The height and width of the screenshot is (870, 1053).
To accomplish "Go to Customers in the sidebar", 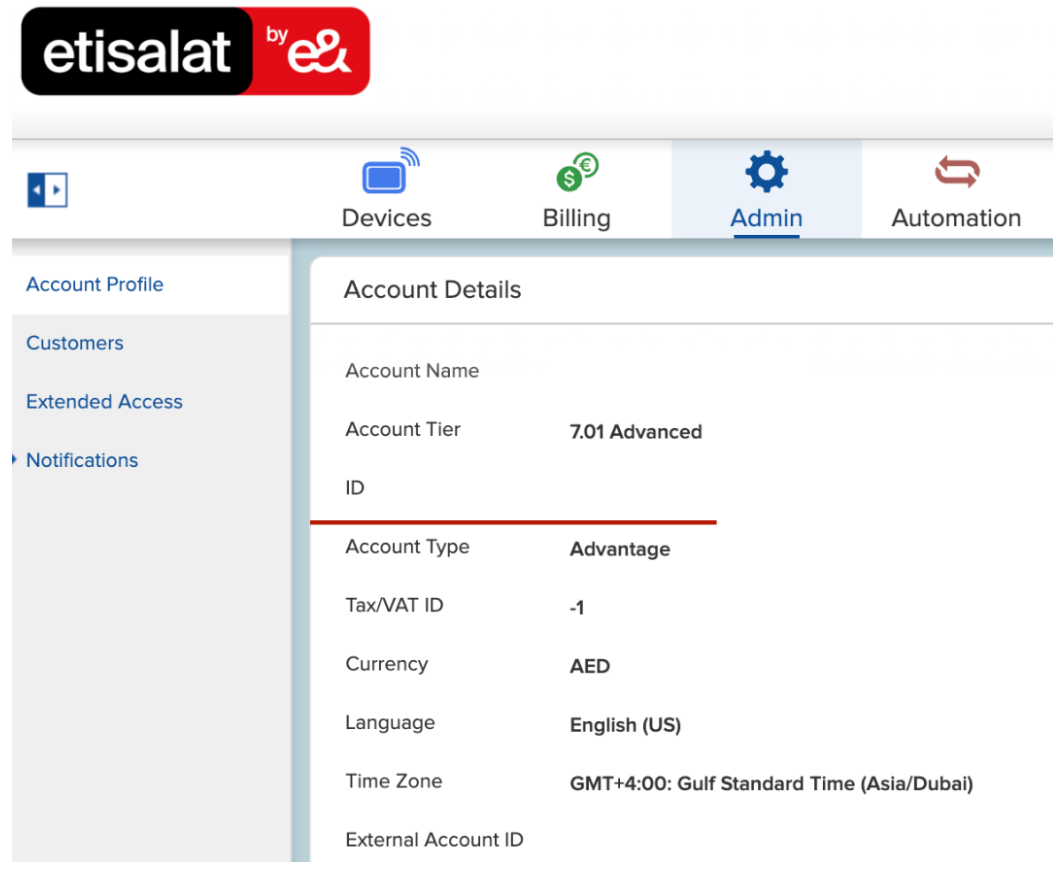I will (x=75, y=343).
